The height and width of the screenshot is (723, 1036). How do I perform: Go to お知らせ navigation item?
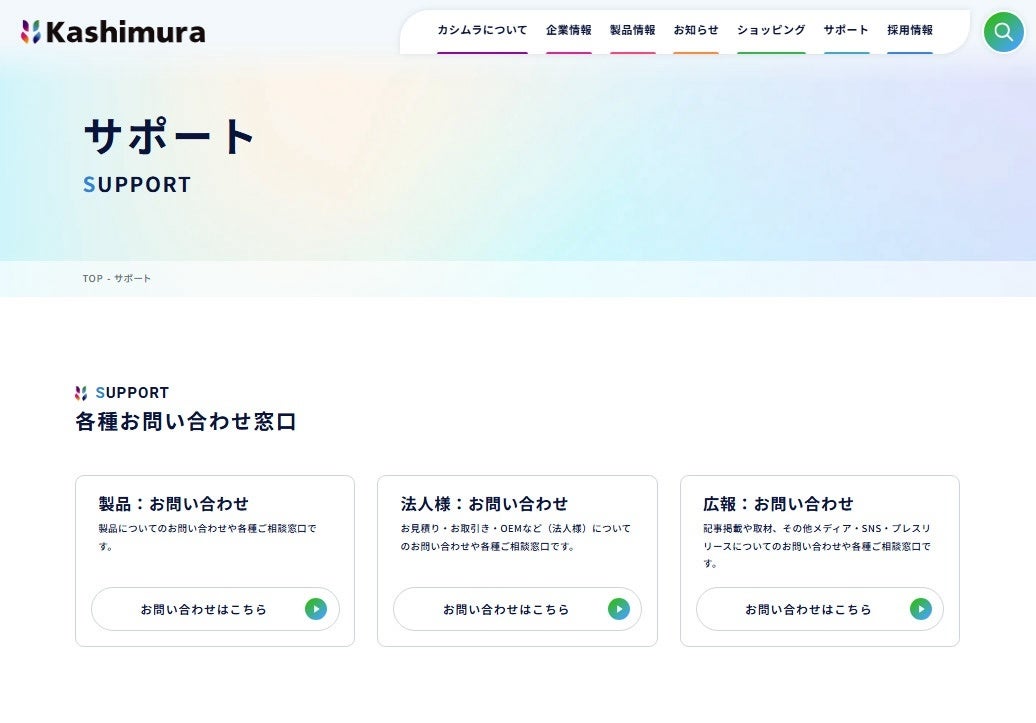[696, 30]
